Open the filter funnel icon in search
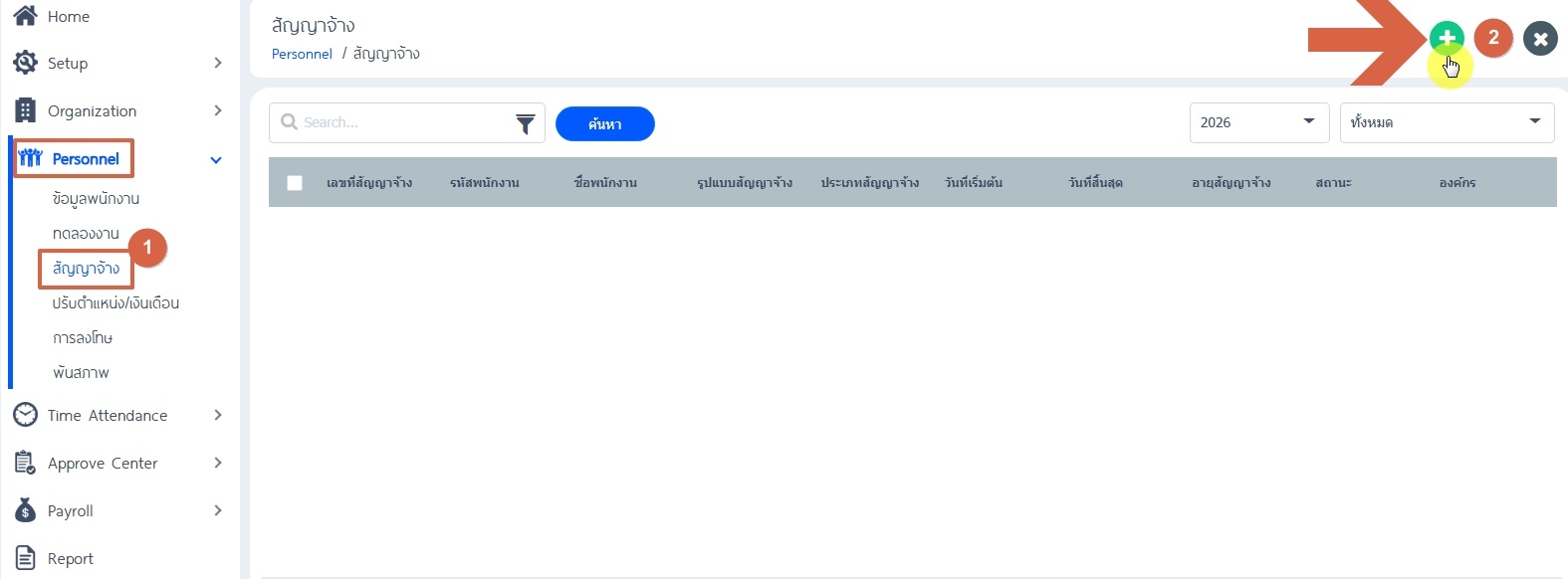The image size is (1568, 579). point(525,123)
